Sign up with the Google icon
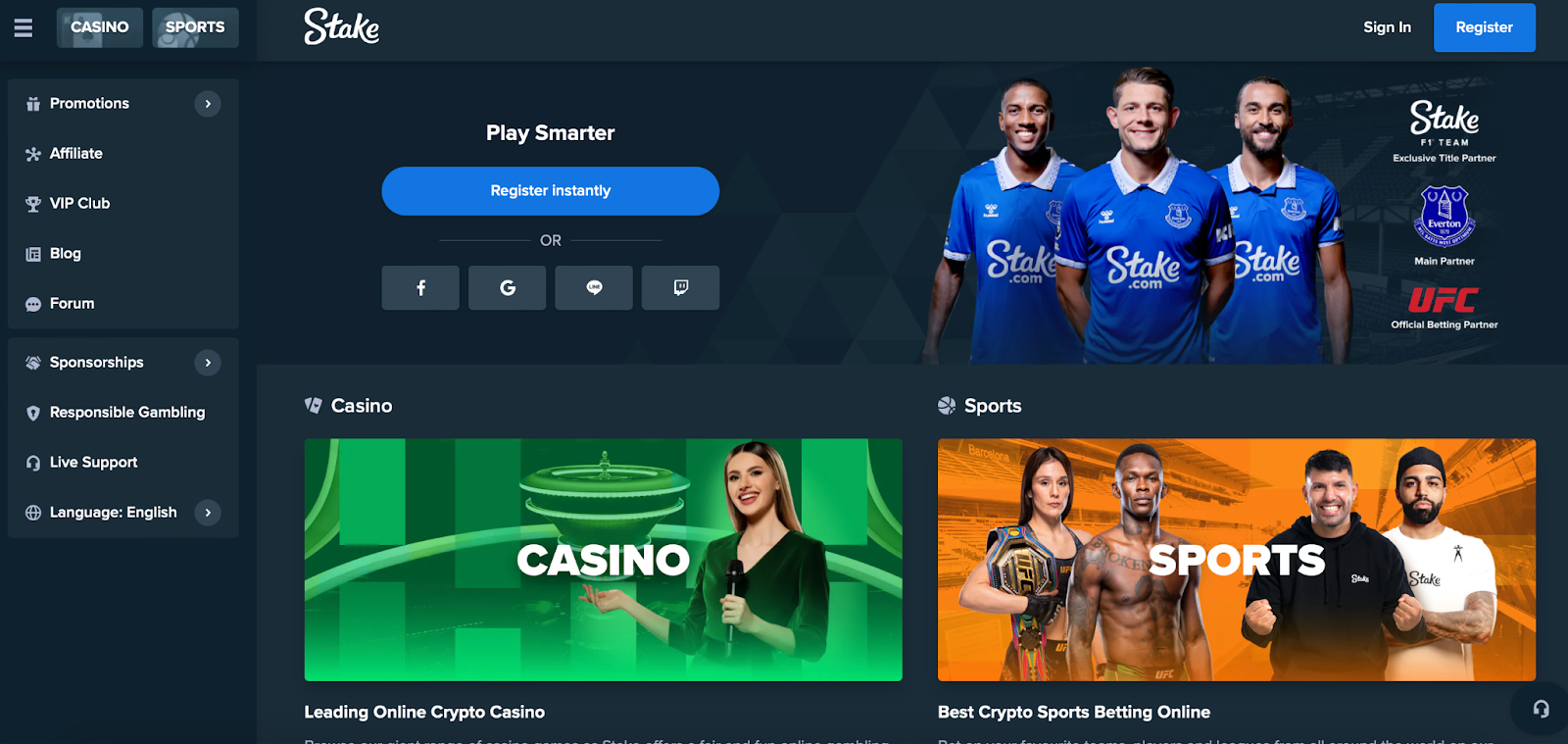Image resolution: width=1568 pixels, height=744 pixels. (508, 287)
